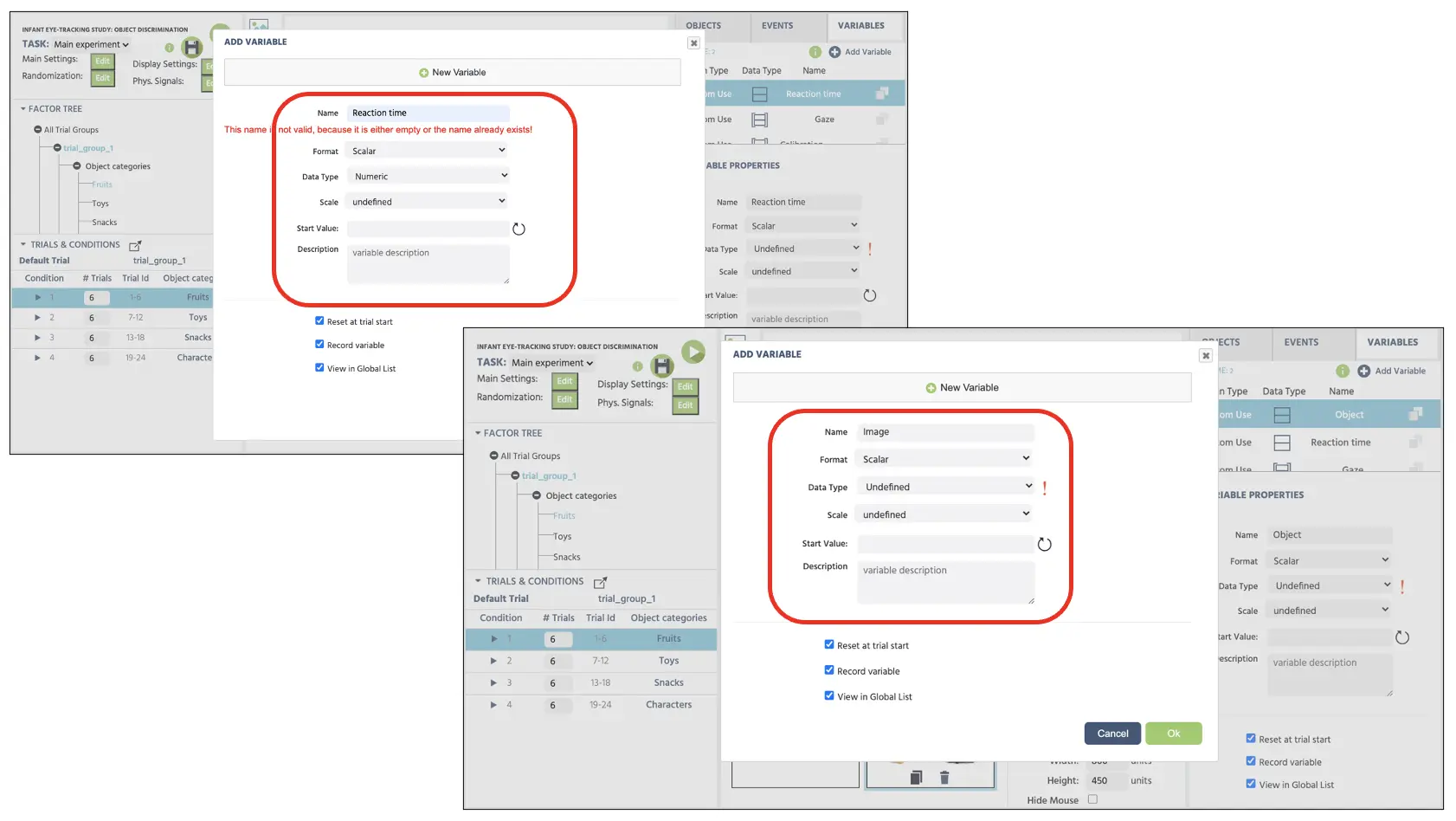The width and height of the screenshot is (1456, 821).
Task: Open Trials & Conditions pop-out icon, lower-right screenshot
Action: (x=600, y=582)
